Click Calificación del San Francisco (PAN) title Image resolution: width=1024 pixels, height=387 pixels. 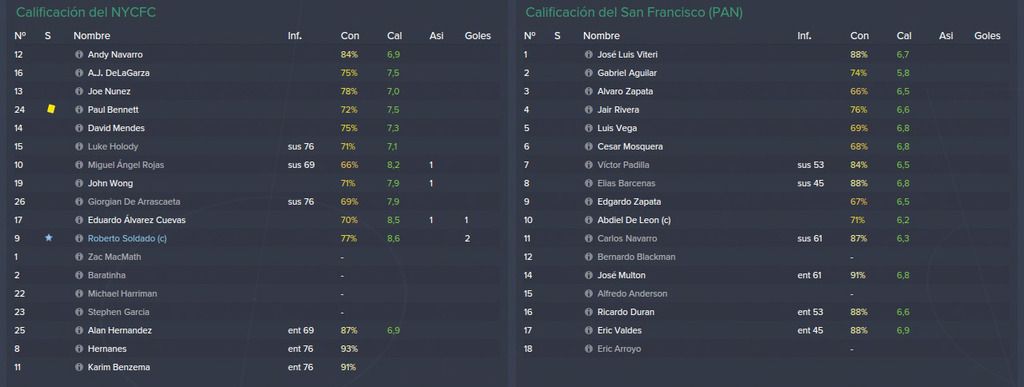tap(634, 12)
